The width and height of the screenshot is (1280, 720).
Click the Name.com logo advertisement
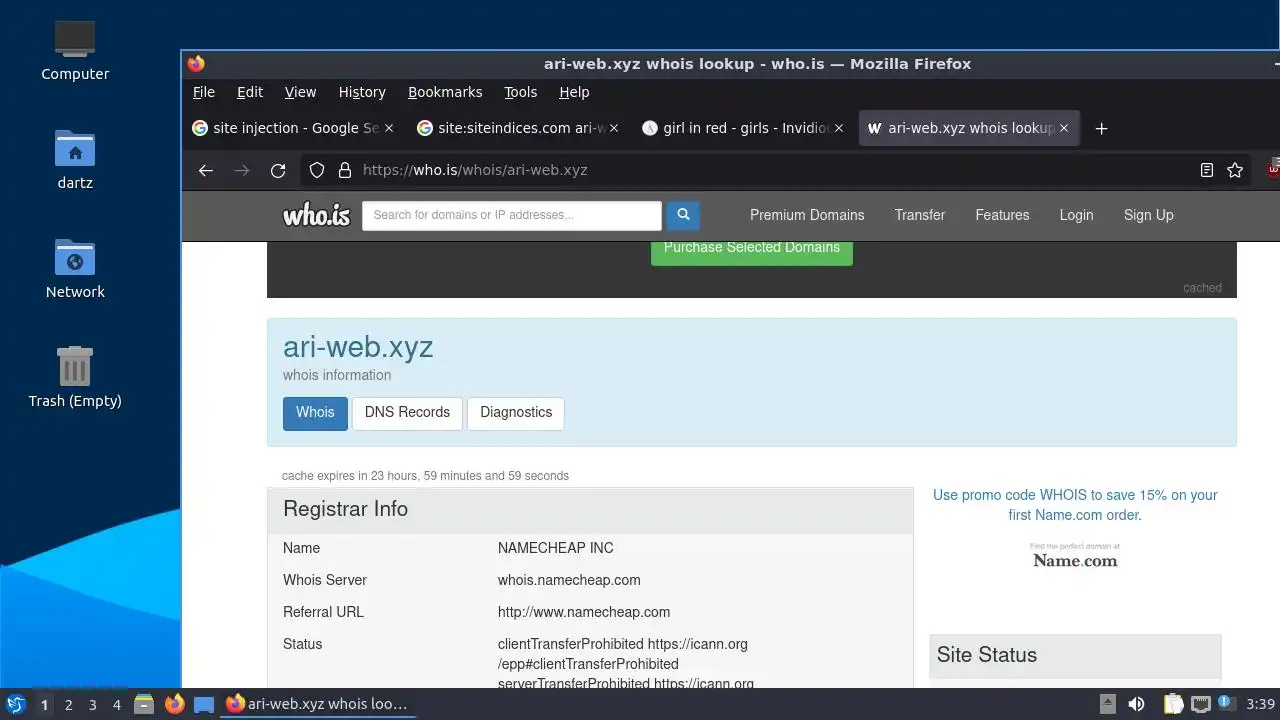[1075, 556]
